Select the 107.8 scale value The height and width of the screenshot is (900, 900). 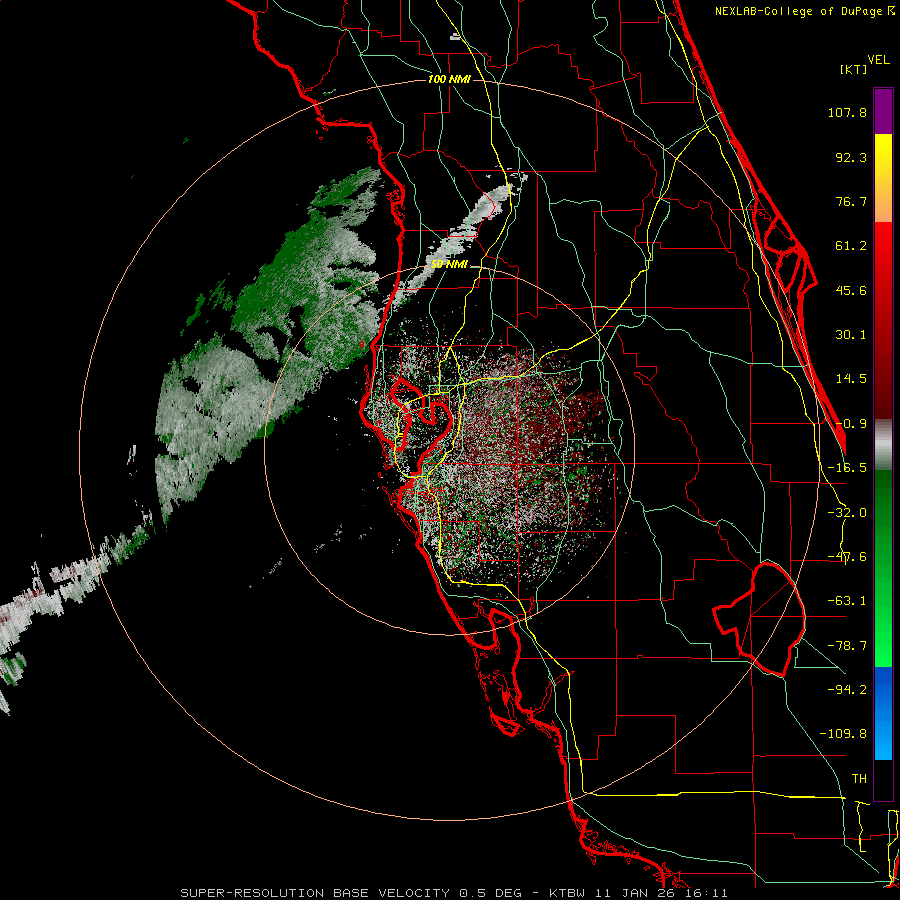tap(847, 112)
